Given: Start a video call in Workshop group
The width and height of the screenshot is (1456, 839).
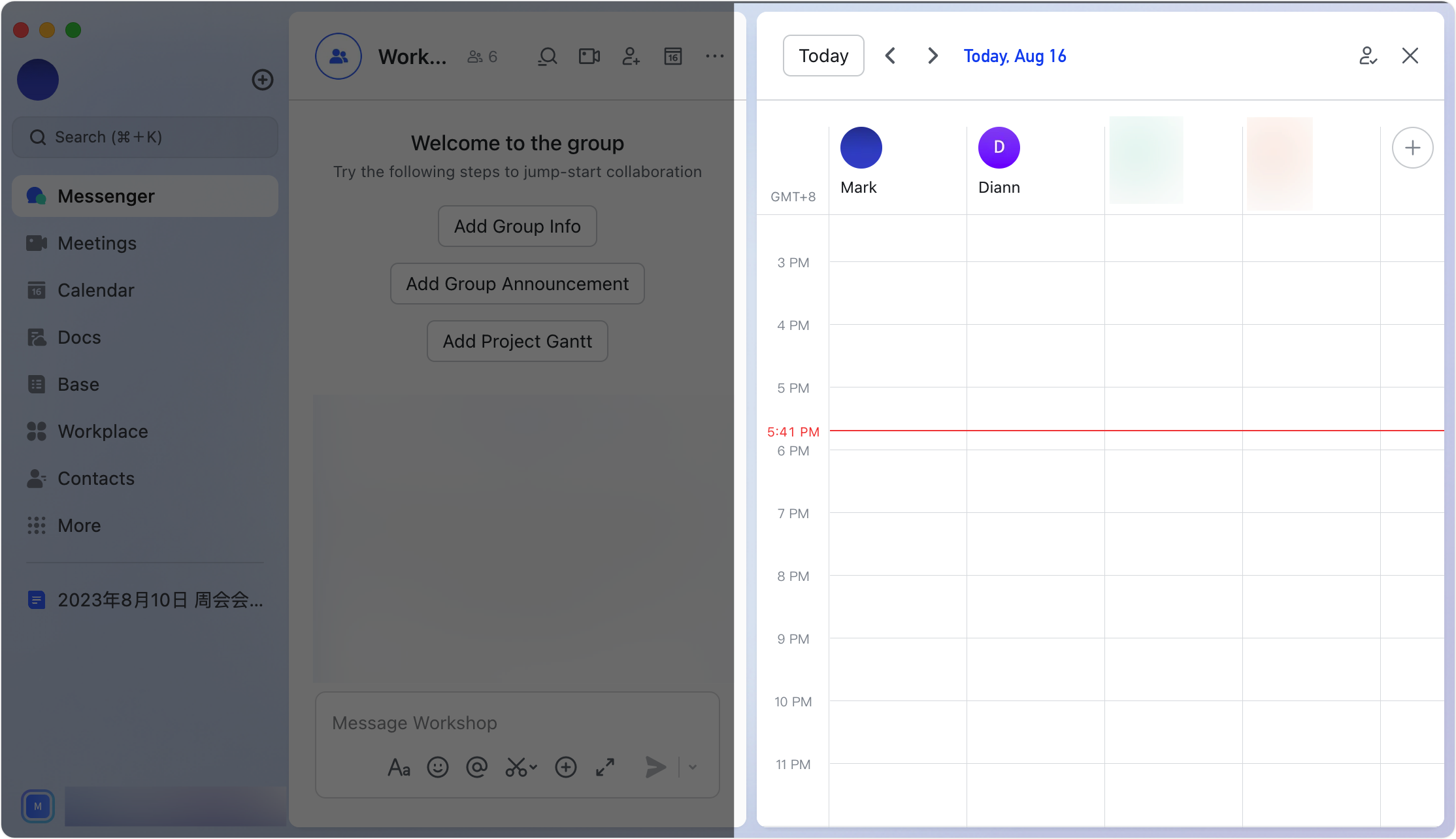Looking at the screenshot, I should click(589, 57).
